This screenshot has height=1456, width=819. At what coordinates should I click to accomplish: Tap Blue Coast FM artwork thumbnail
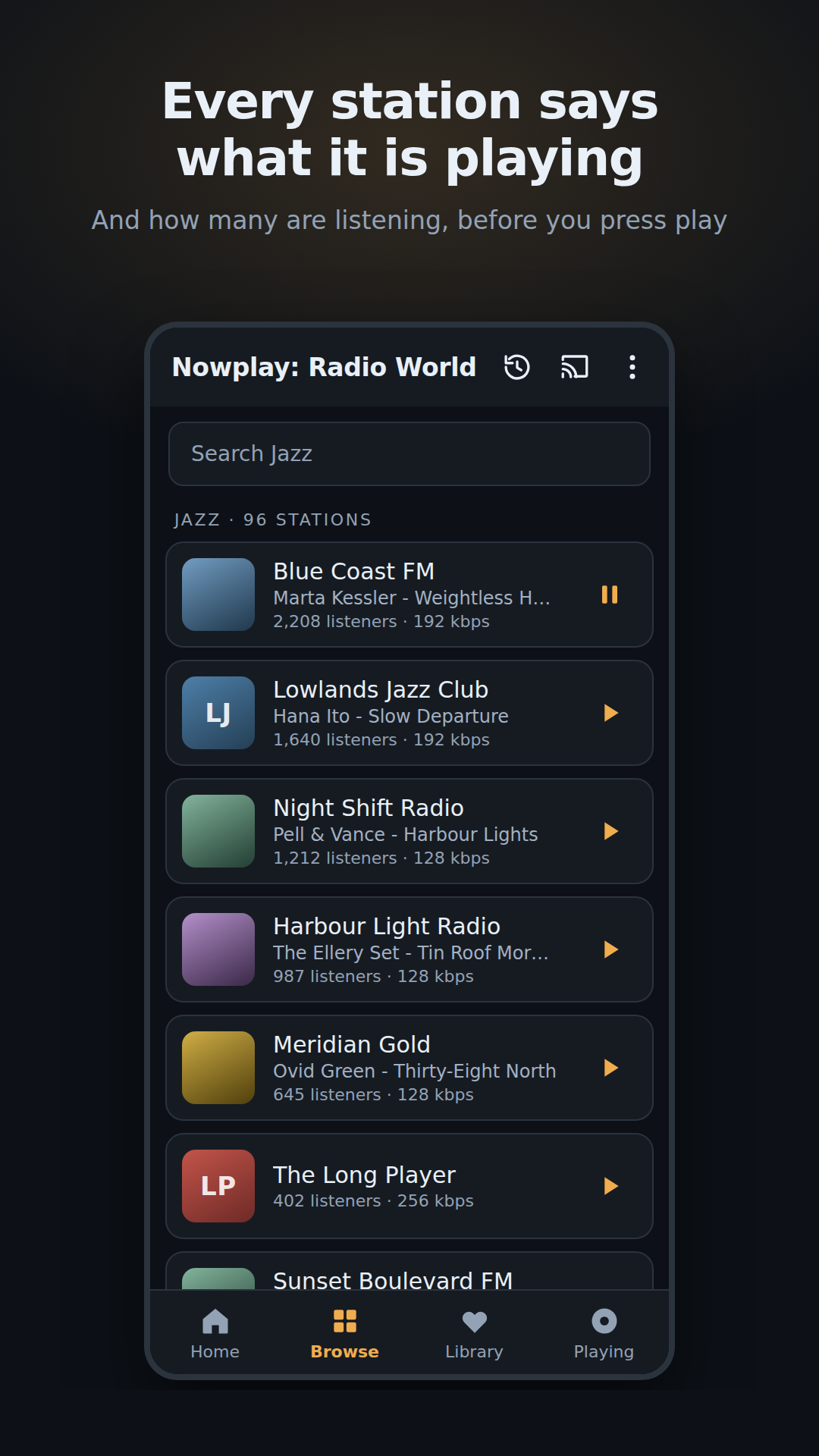[x=218, y=595]
